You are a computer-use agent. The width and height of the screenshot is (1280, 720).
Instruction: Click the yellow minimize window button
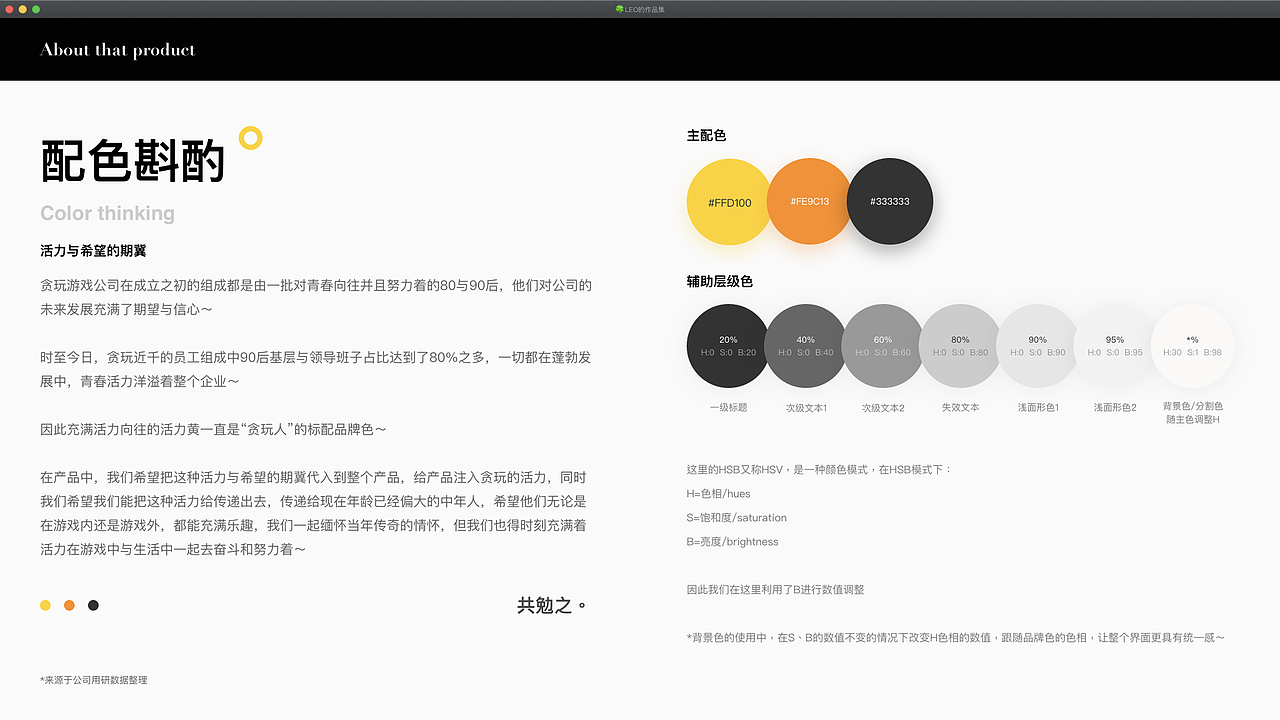tap(23, 9)
